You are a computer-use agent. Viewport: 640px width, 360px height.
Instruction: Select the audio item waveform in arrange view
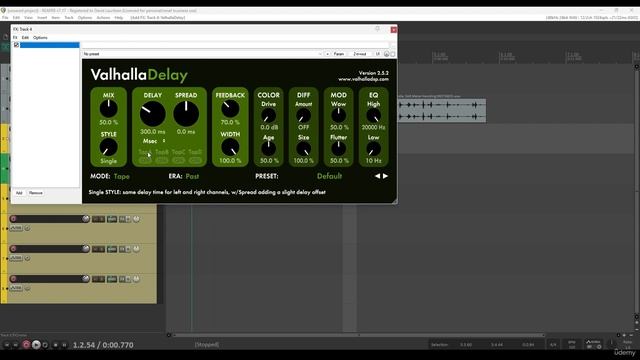[442, 111]
